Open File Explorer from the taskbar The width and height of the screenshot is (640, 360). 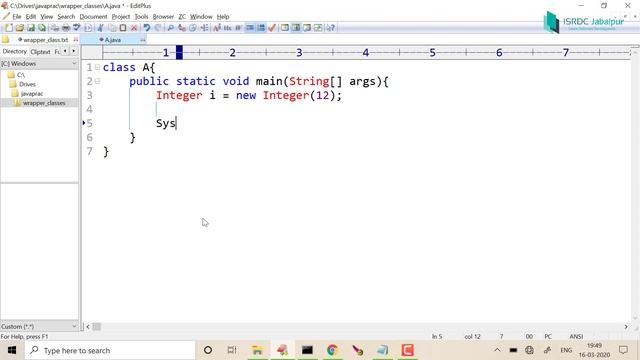pyautogui.click(x=257, y=350)
